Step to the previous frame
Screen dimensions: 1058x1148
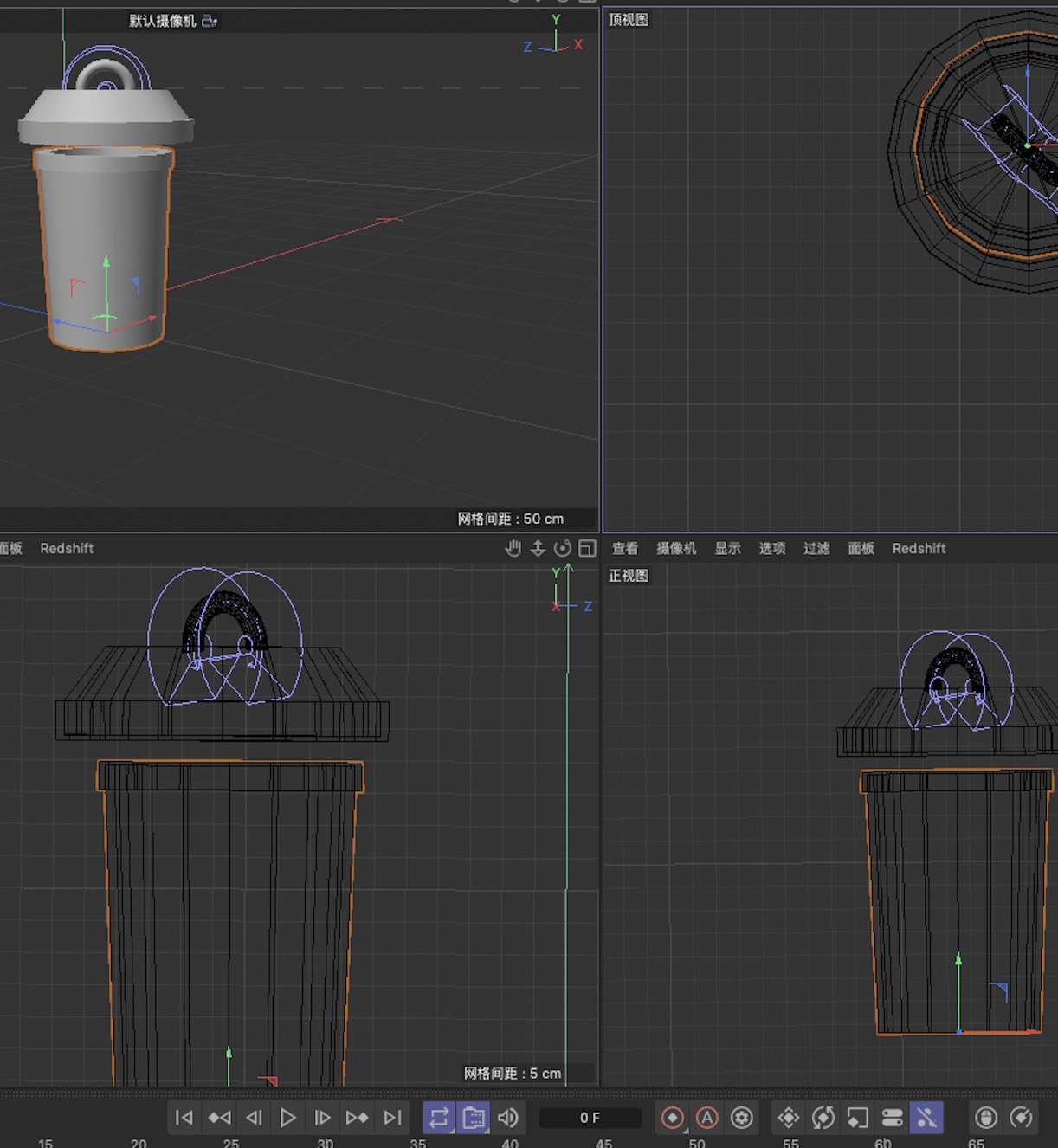254,1118
